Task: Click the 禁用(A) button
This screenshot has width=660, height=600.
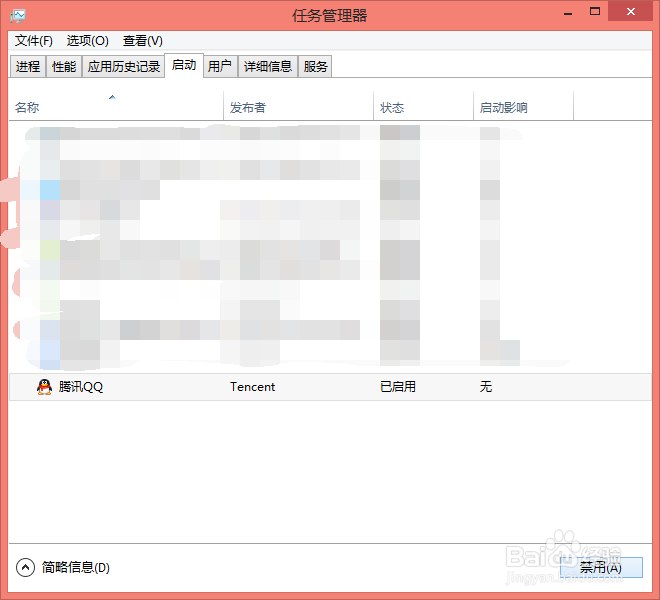Action: 601,568
